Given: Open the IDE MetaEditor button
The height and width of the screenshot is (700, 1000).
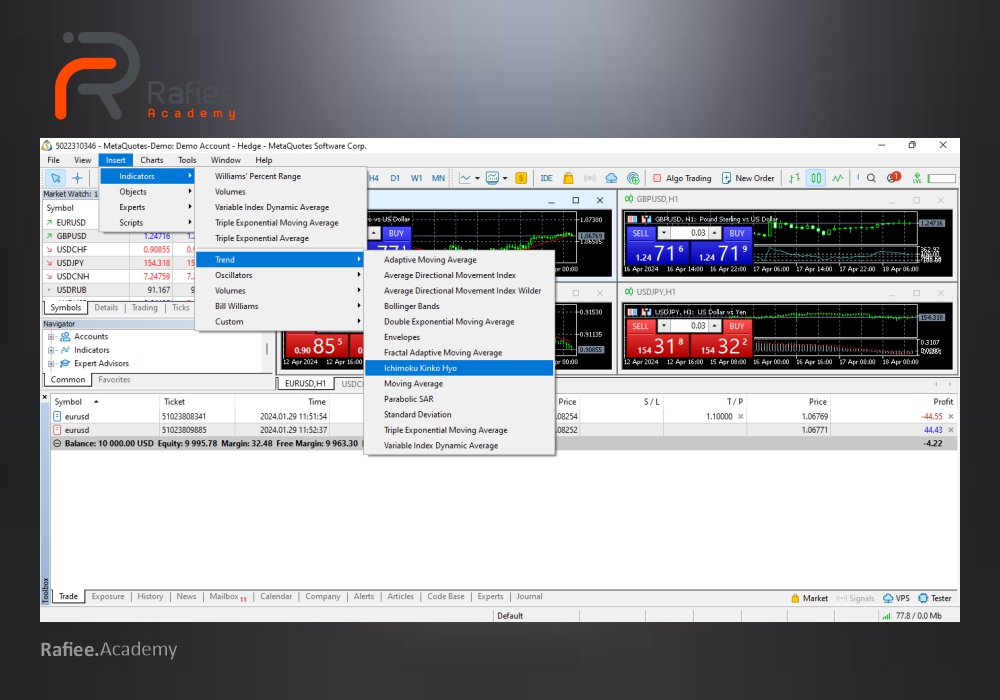Looking at the screenshot, I should coord(547,178).
